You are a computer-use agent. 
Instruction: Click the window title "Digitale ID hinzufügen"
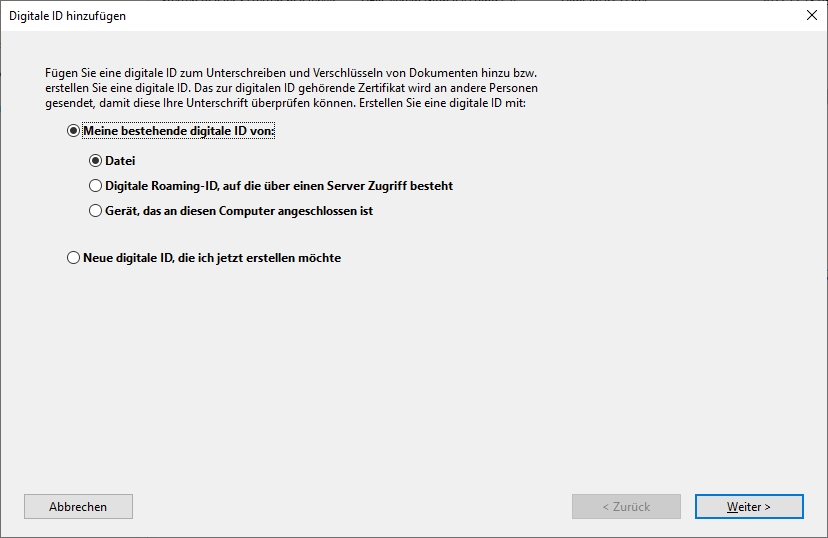tap(68, 16)
